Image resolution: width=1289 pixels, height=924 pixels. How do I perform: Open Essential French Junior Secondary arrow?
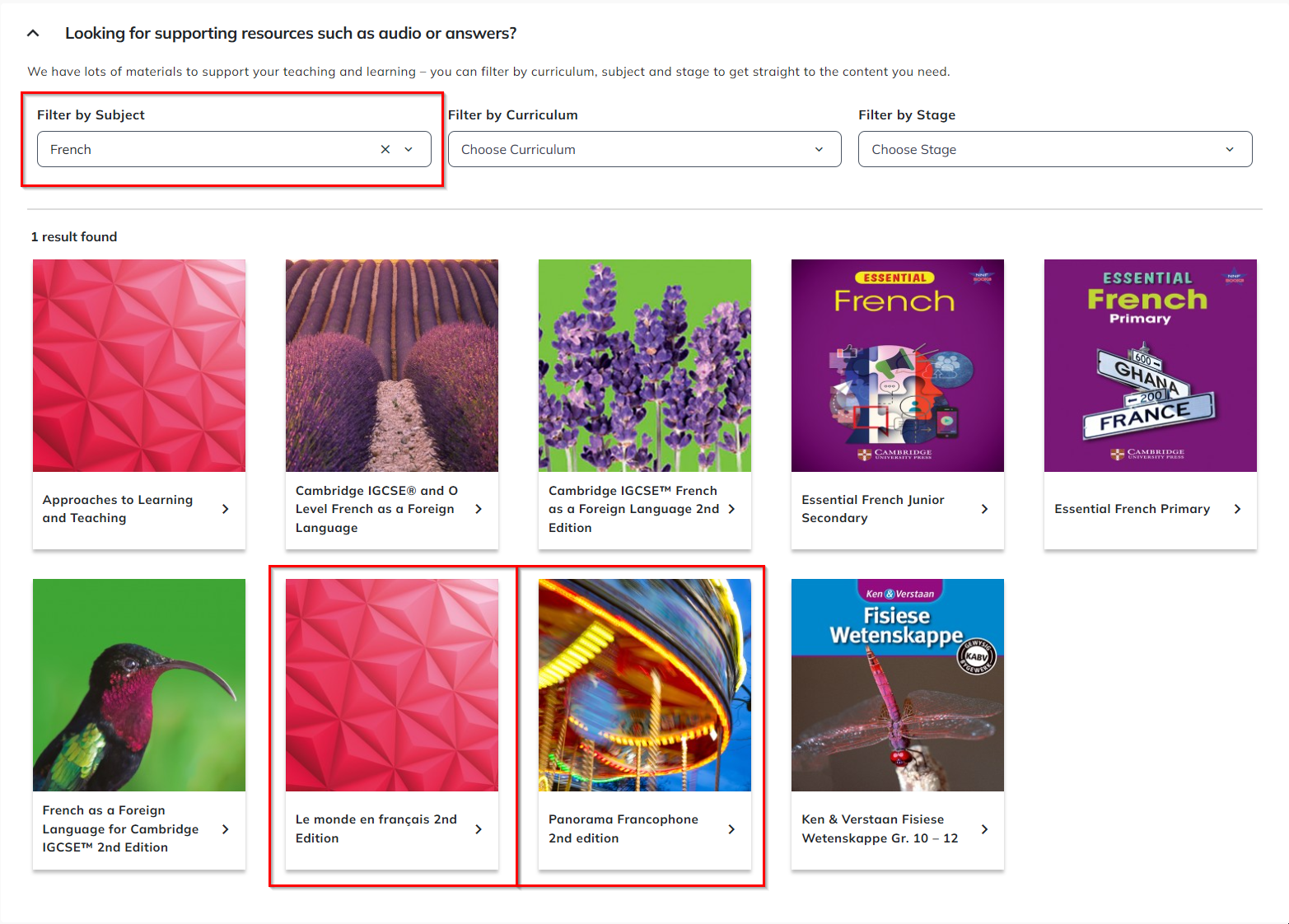point(984,510)
